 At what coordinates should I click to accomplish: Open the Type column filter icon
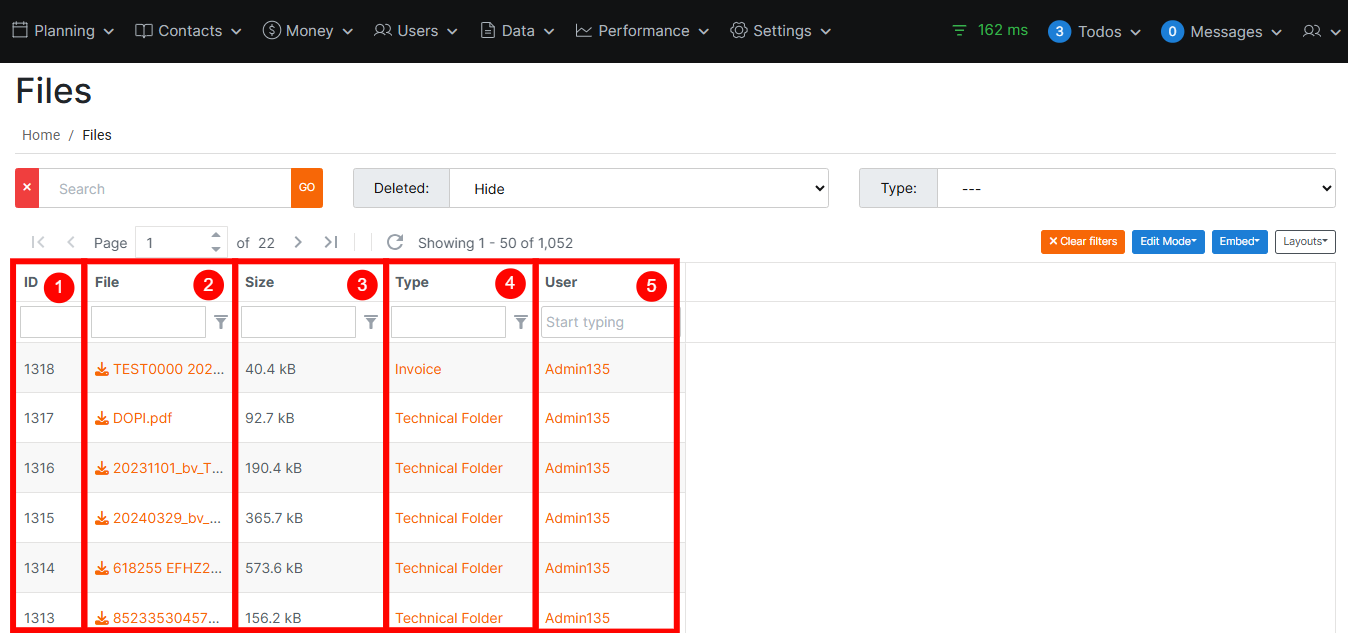(x=521, y=322)
